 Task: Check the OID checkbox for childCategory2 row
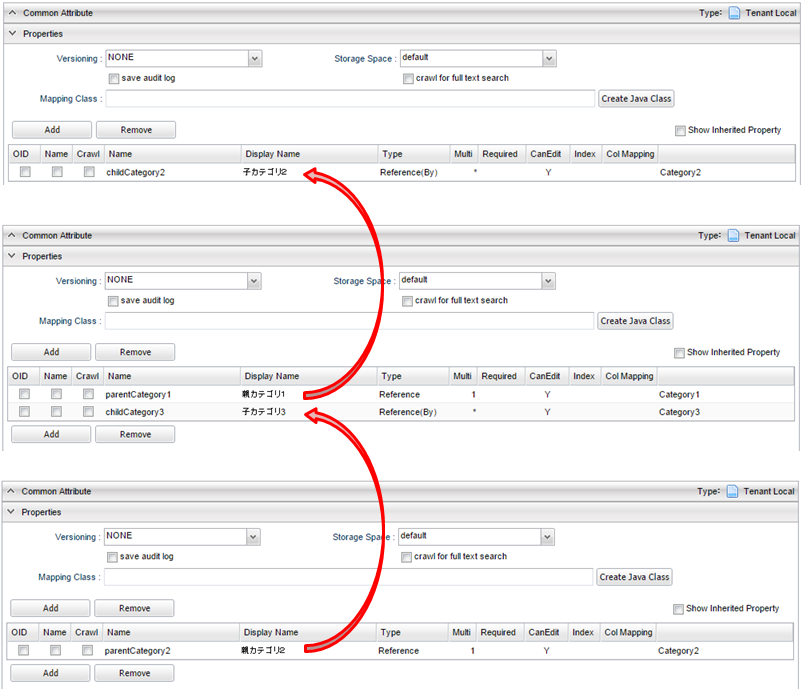25,172
